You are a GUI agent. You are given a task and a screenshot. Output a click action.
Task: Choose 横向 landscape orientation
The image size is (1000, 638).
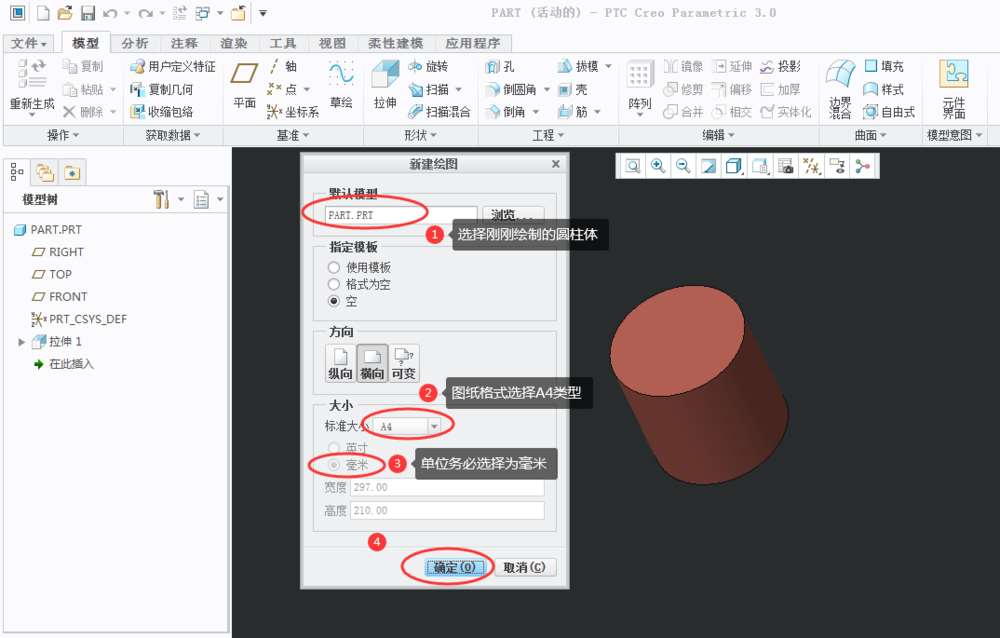coord(372,363)
